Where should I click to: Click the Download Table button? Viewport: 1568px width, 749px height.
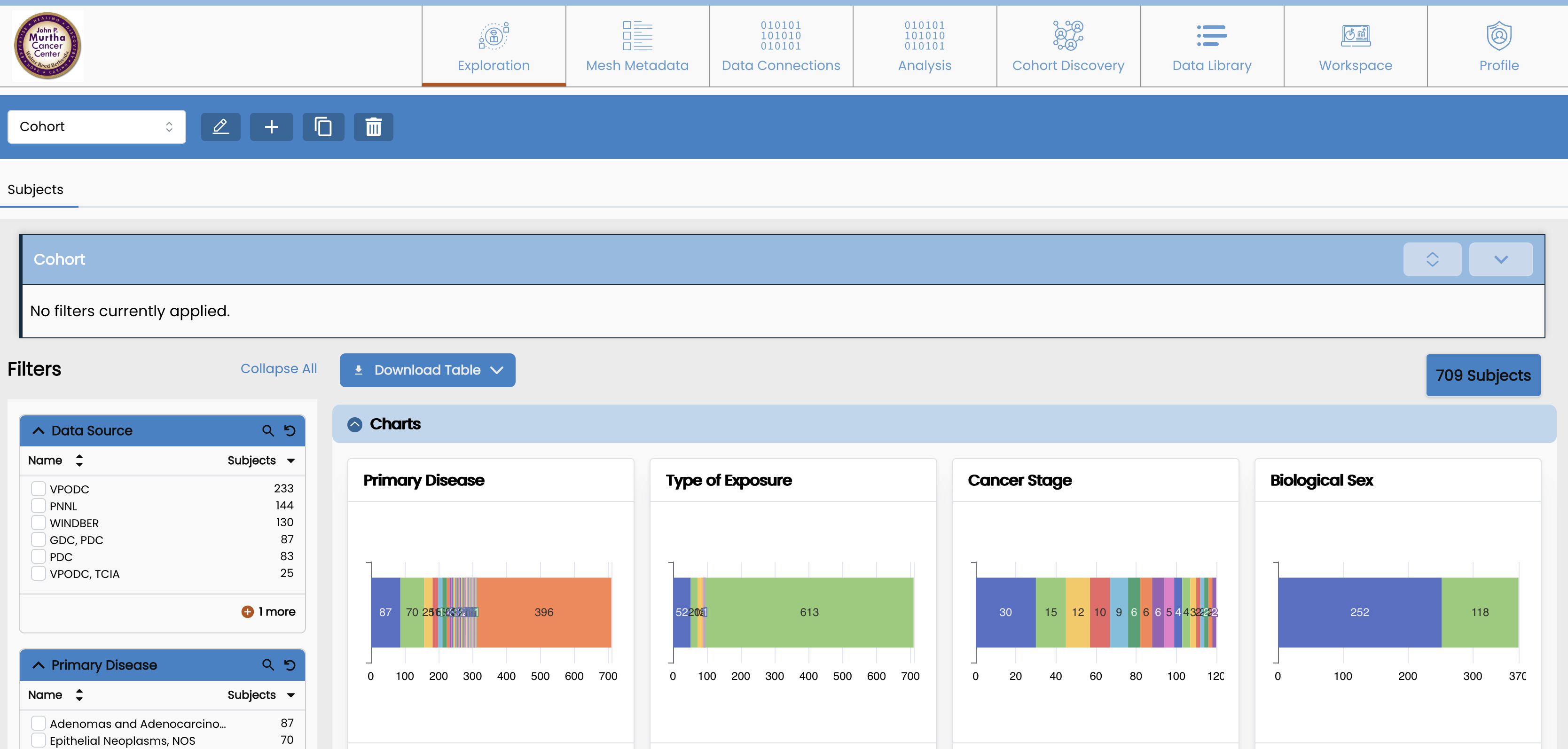(427, 370)
